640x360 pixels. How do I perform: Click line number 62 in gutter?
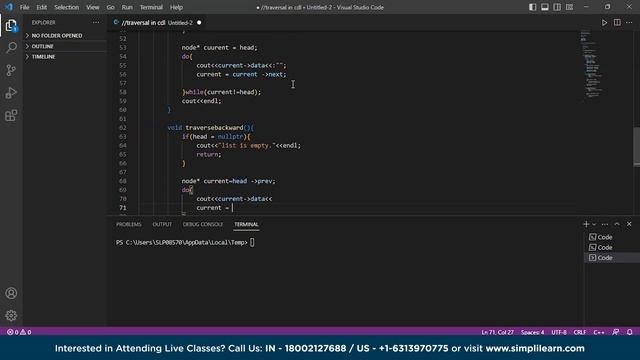(x=123, y=128)
